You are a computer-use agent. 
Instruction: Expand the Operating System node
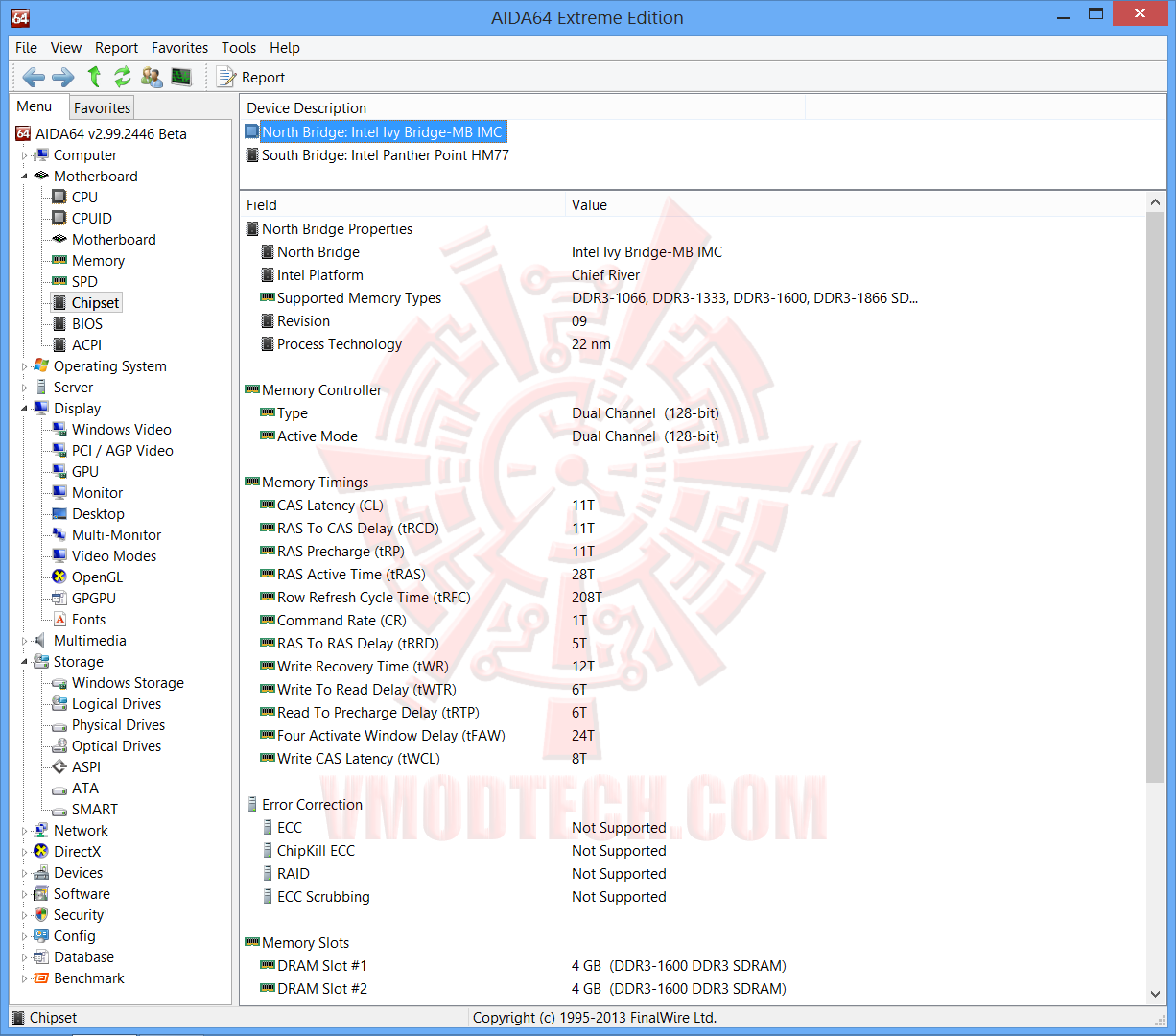[x=25, y=366]
